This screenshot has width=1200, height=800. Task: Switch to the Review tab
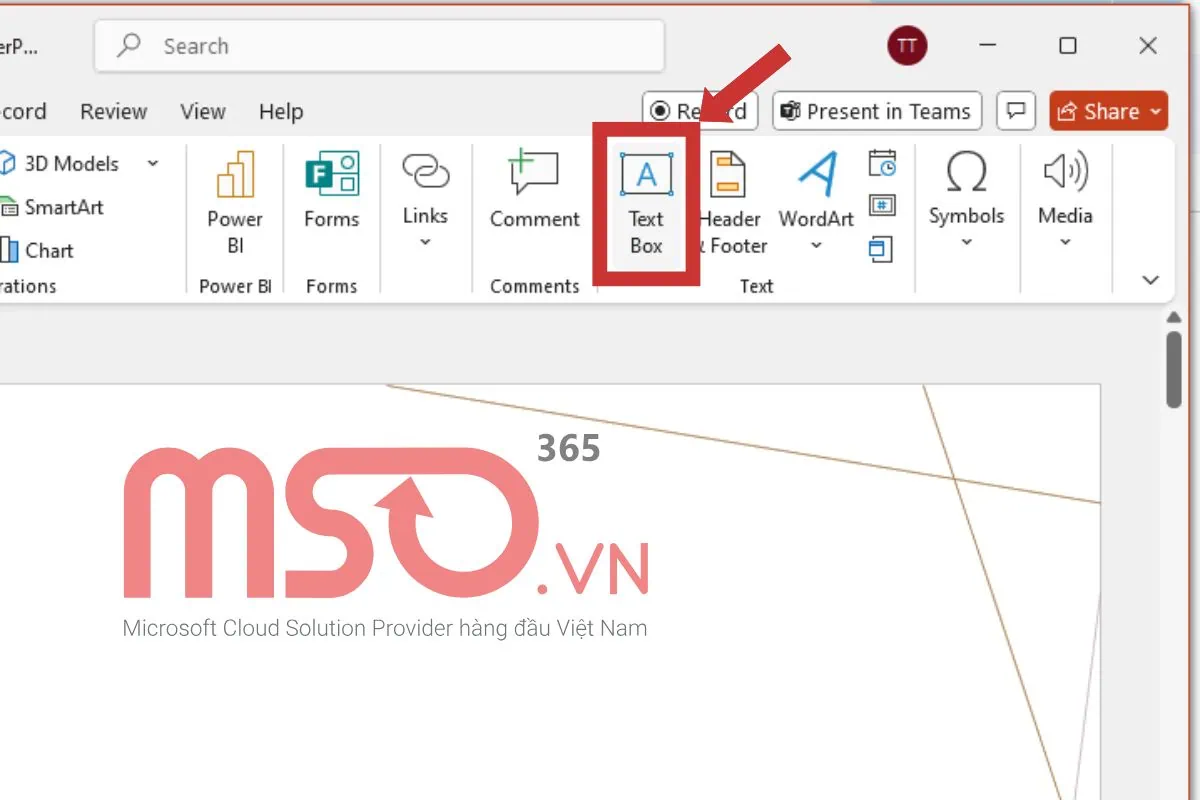coord(113,111)
